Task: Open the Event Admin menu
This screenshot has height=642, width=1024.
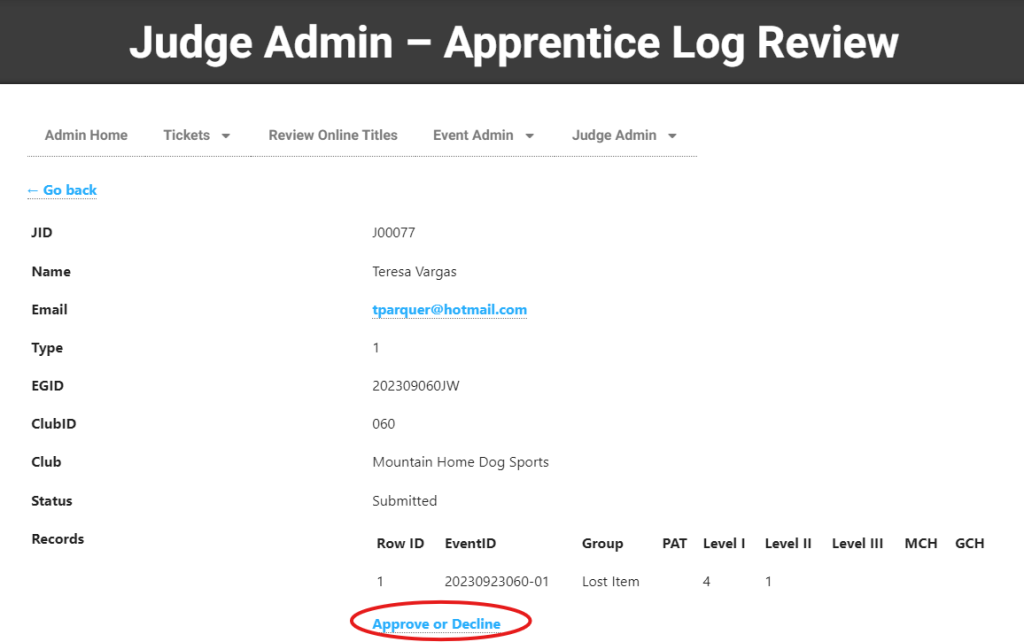Action: click(x=473, y=135)
